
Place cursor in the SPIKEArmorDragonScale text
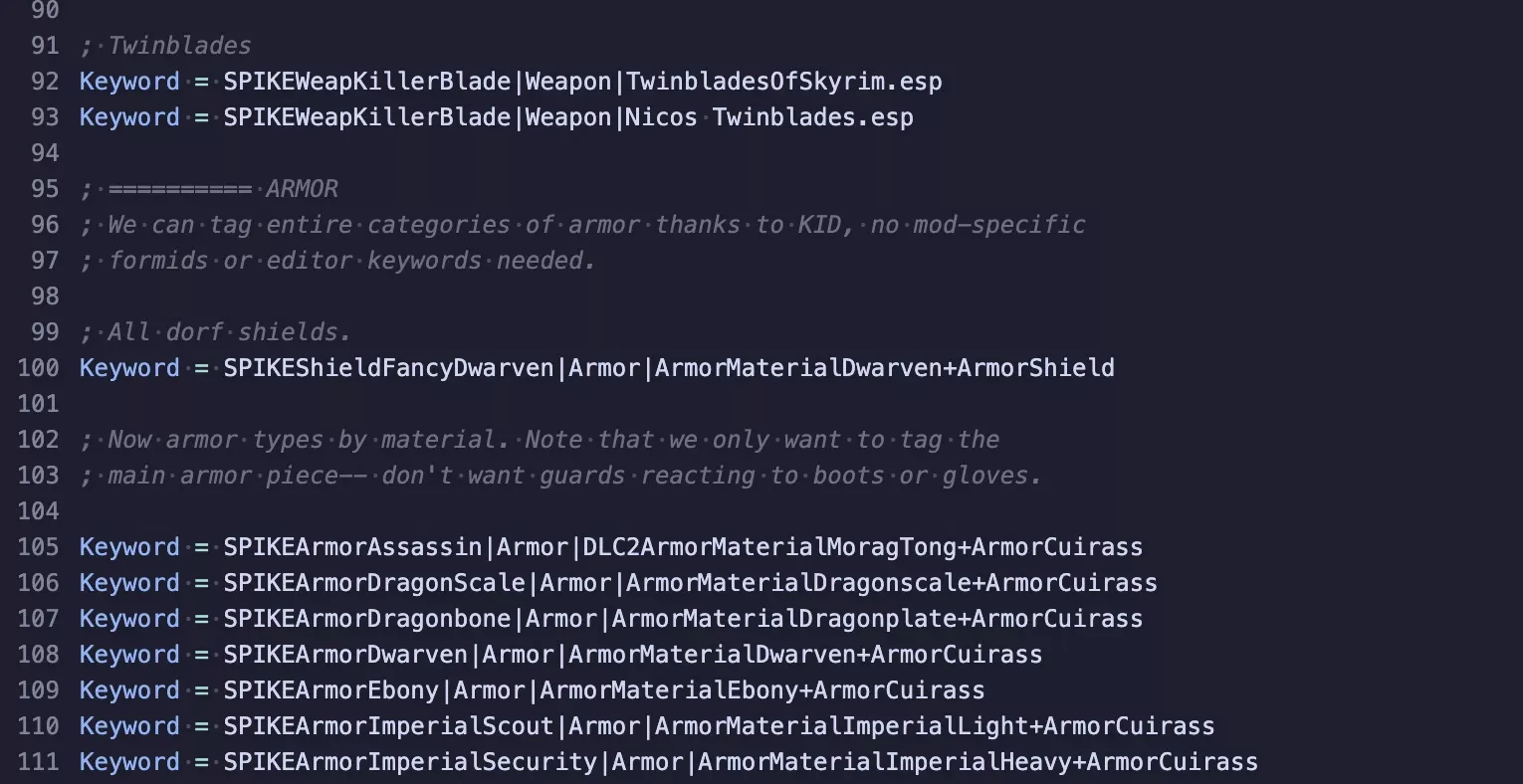(x=374, y=583)
